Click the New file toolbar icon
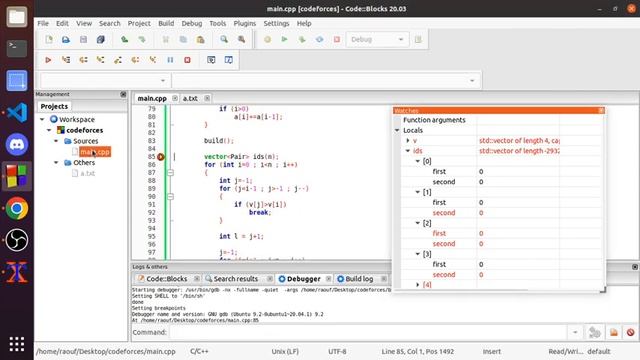 point(49,40)
